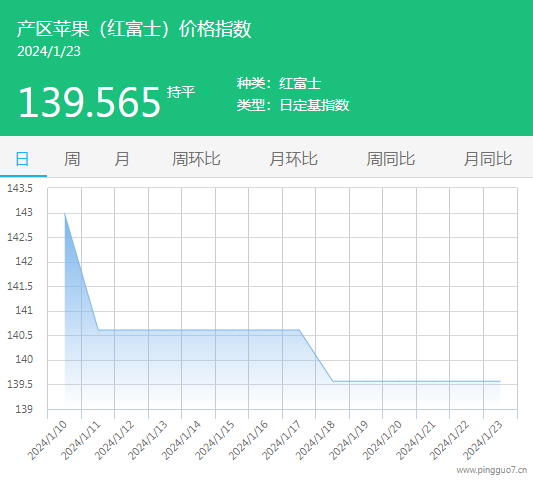The image size is (533, 482).
Task: Click the 139.565 index value
Action: tap(89, 102)
